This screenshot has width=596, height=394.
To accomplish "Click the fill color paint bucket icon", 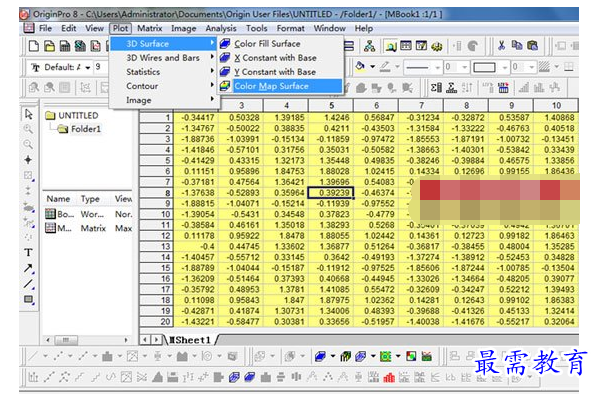I will click(360, 66).
